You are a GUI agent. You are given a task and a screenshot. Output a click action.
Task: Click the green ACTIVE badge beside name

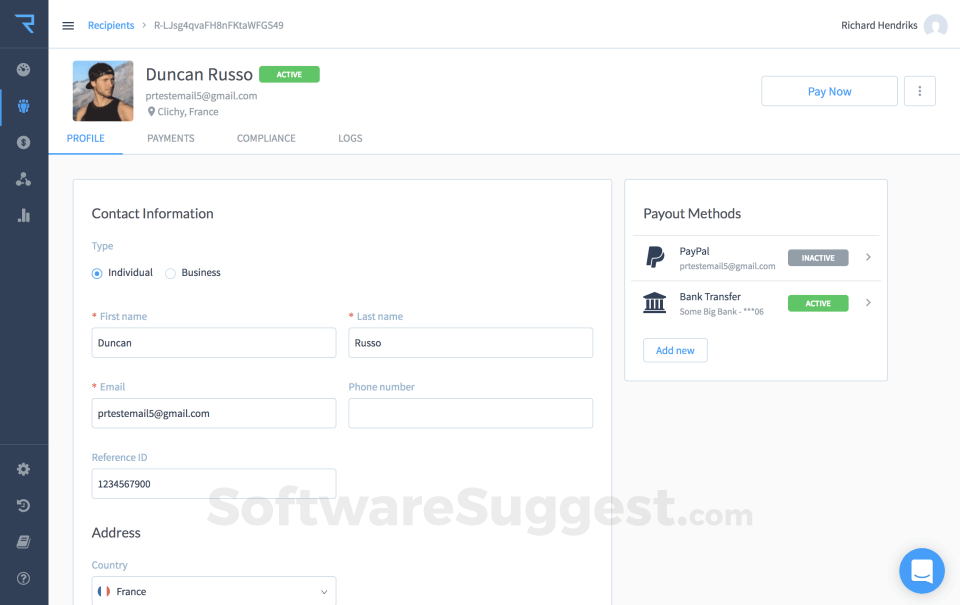point(289,74)
